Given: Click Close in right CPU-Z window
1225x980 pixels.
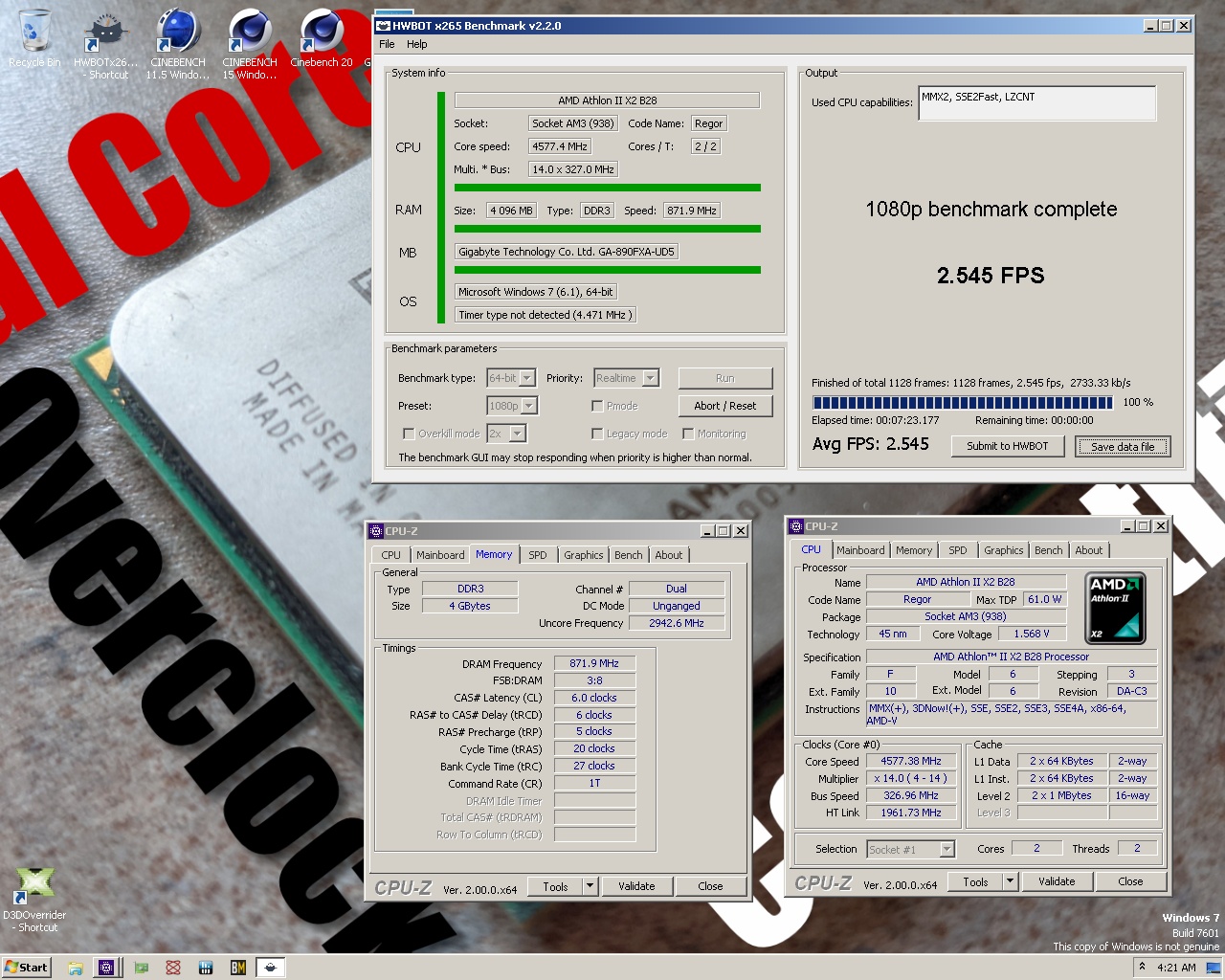Looking at the screenshot, I should click(1130, 881).
